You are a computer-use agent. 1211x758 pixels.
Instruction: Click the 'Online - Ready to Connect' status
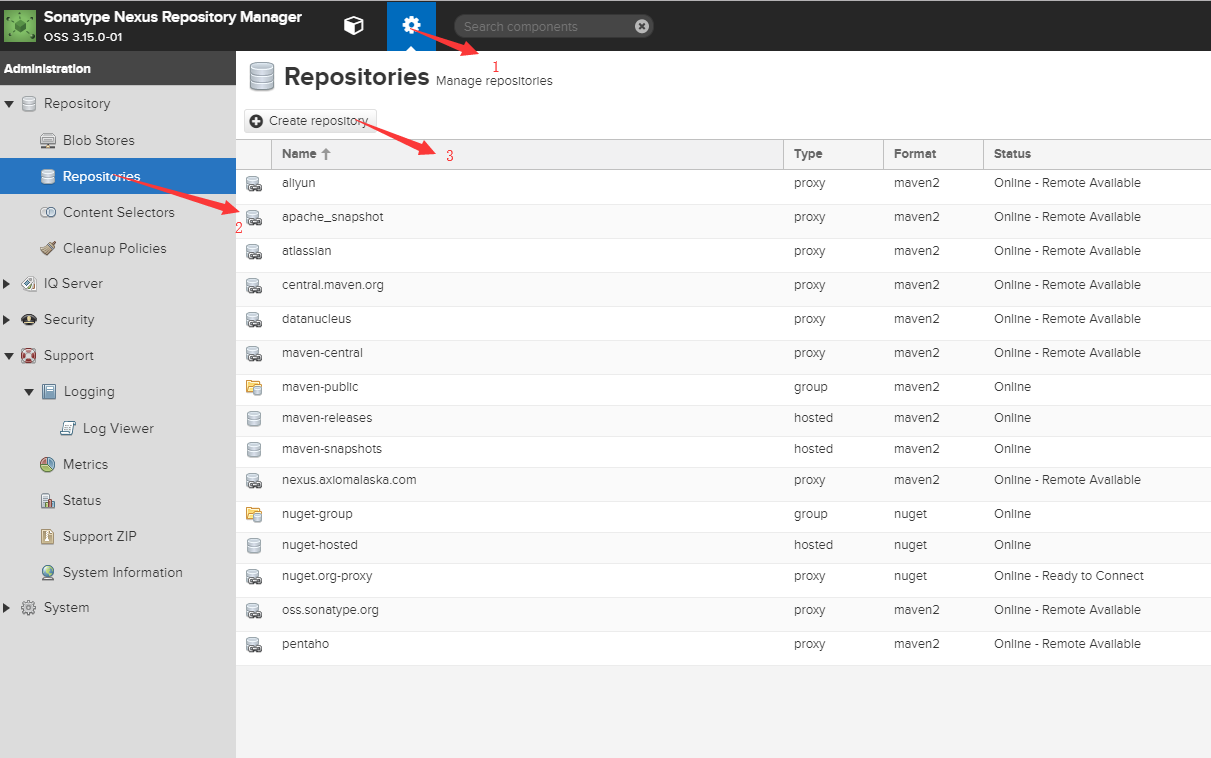click(1069, 576)
